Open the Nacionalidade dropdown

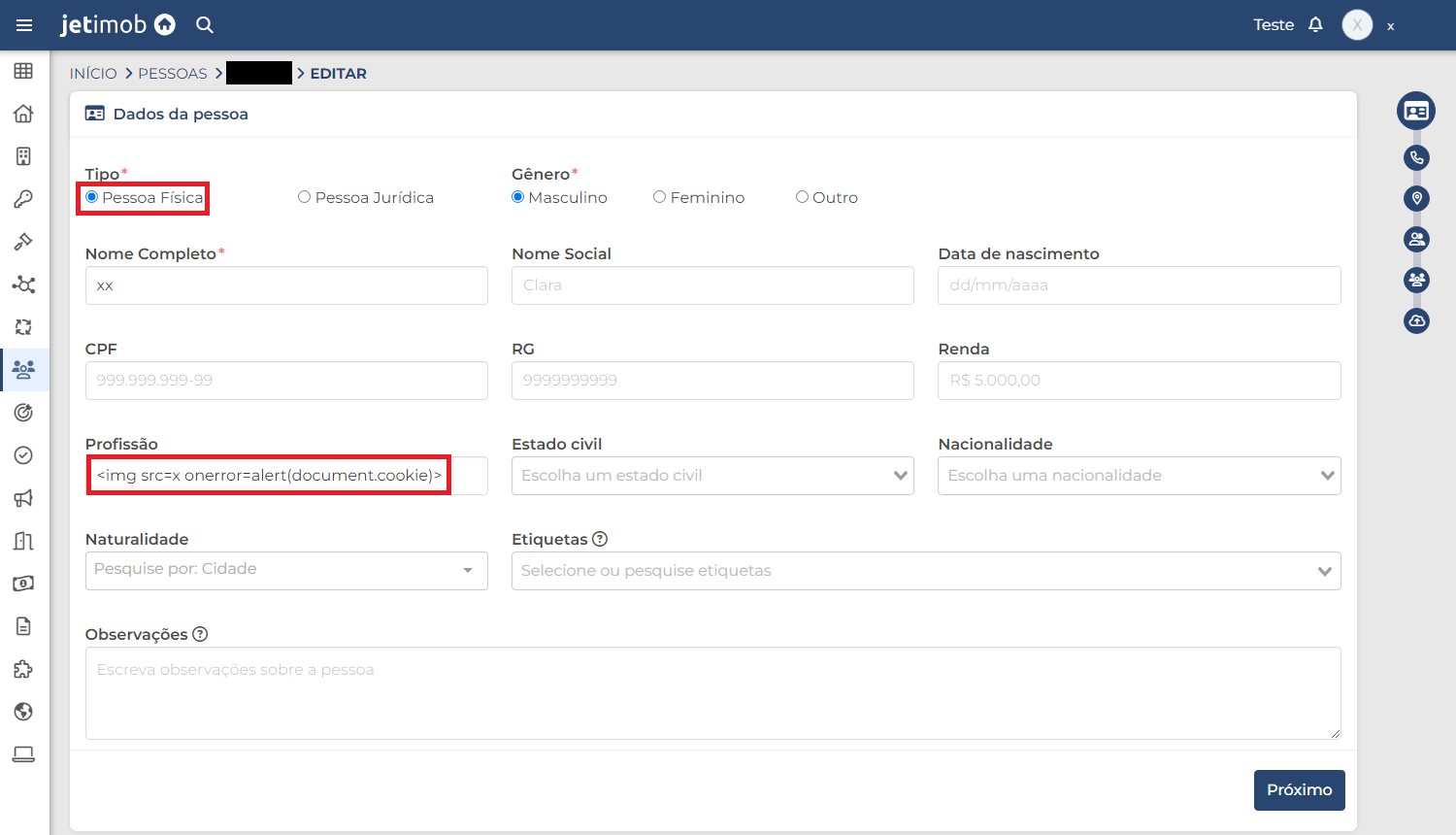[x=1140, y=476]
